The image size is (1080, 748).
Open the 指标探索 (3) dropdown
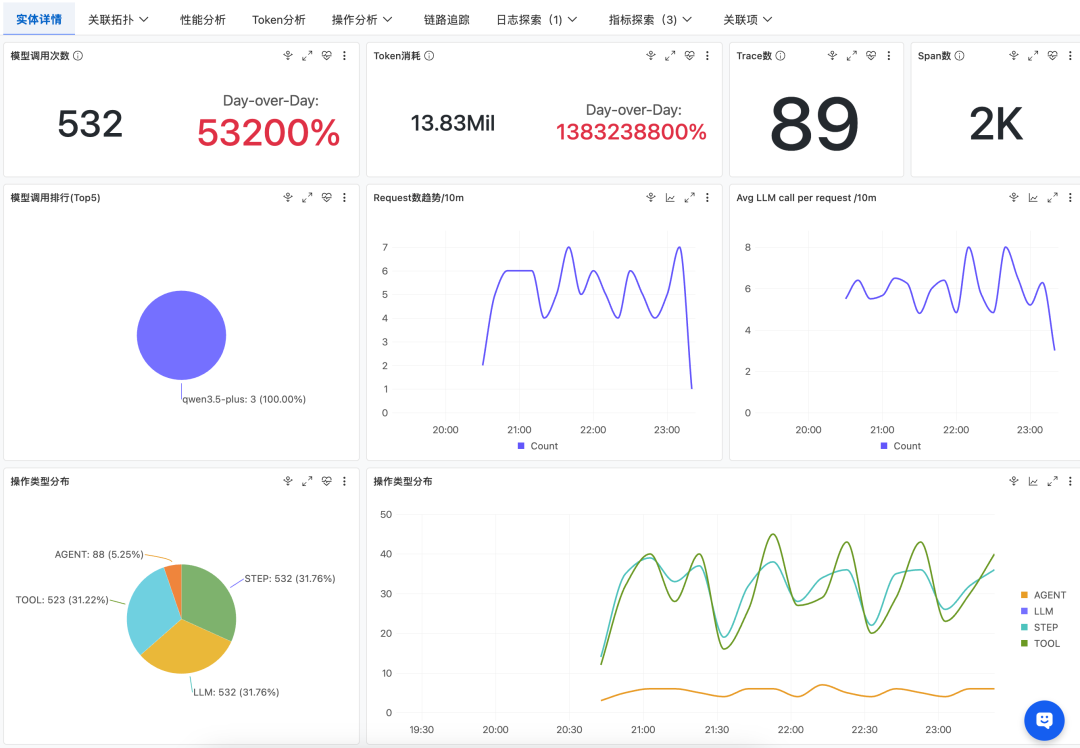pyautogui.click(x=648, y=18)
